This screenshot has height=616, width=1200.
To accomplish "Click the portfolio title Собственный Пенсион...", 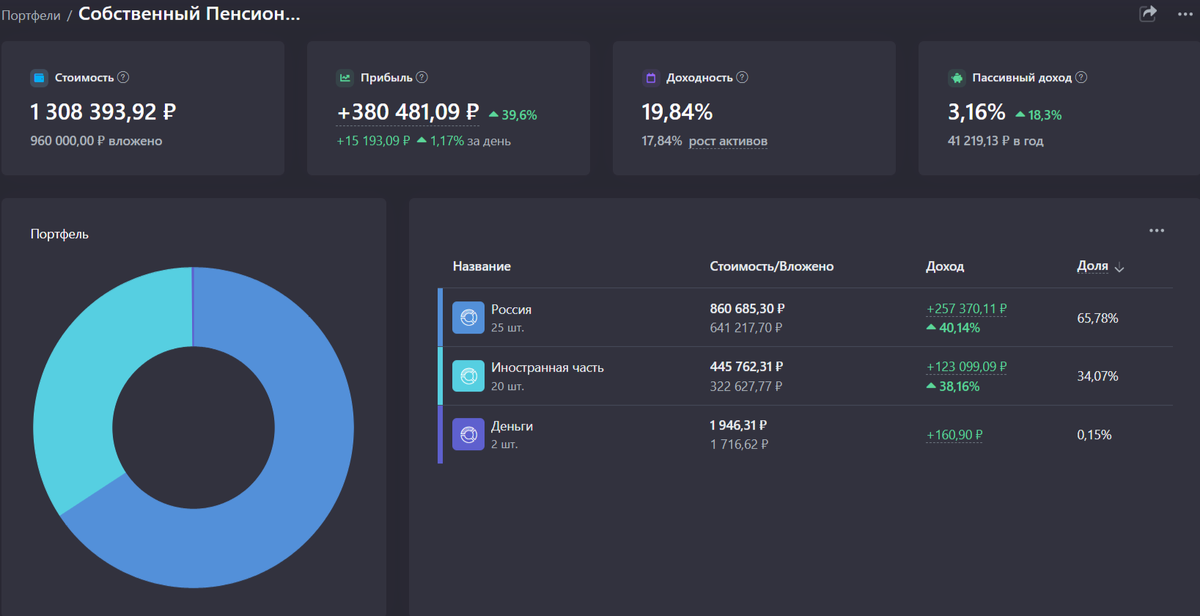I will pyautogui.click(x=189, y=14).
